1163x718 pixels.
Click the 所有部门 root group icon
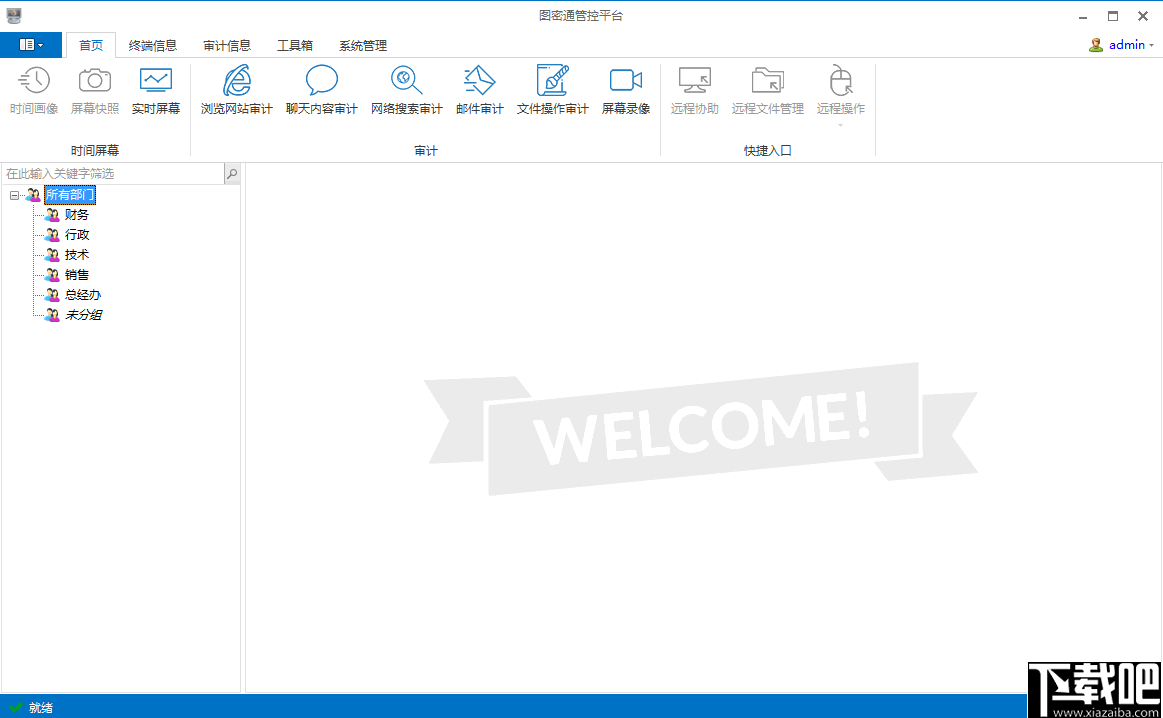pyautogui.click(x=33, y=195)
